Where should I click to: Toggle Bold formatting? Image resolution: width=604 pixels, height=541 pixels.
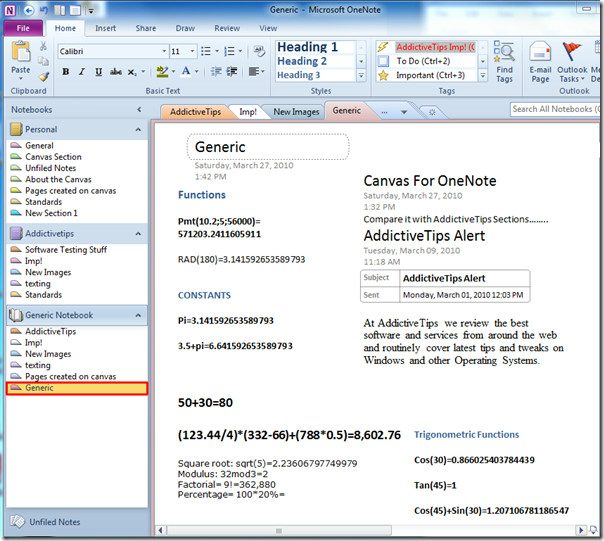(66, 72)
